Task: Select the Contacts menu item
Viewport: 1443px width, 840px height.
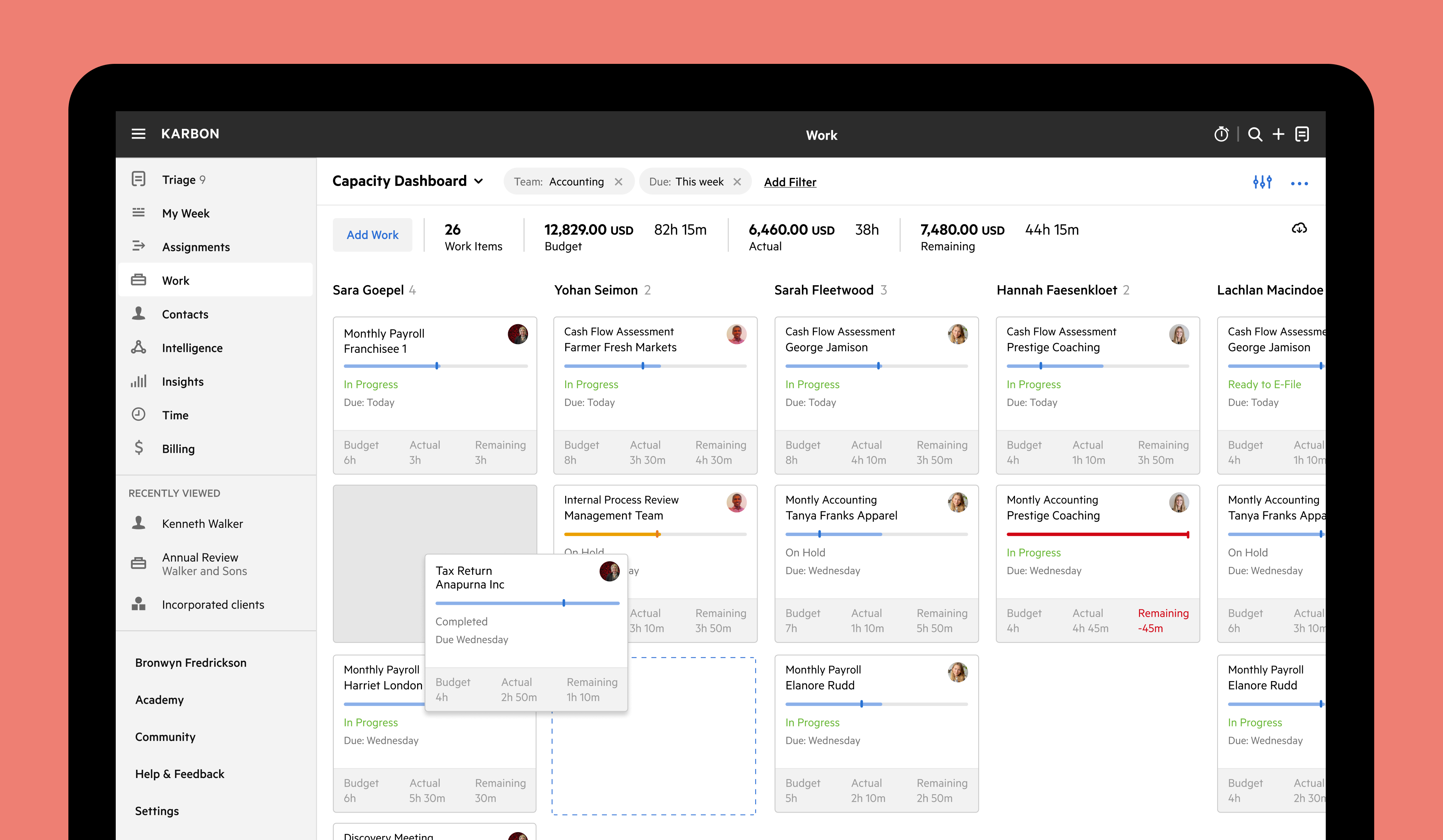Action: 184,313
